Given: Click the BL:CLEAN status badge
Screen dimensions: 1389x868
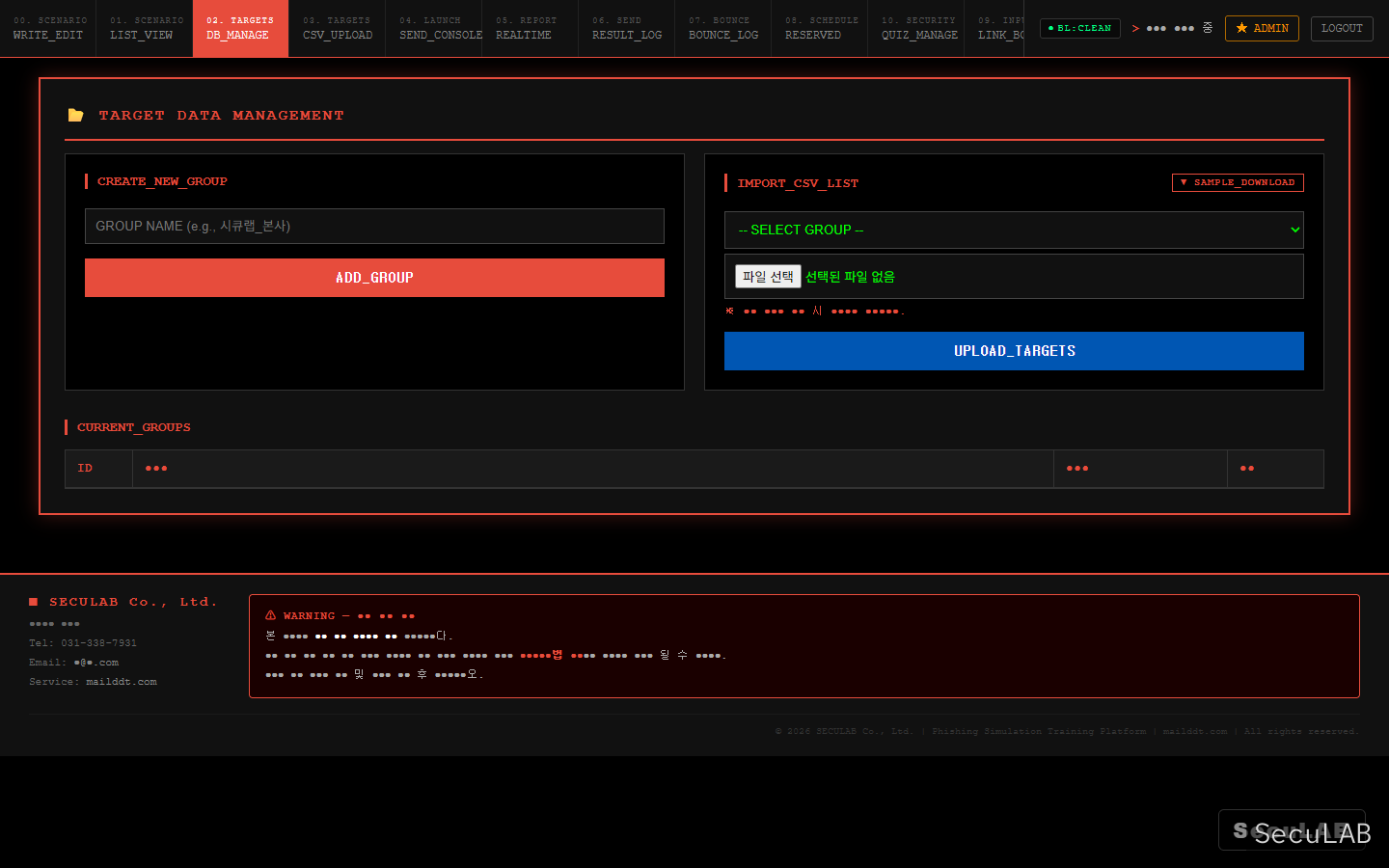Looking at the screenshot, I should [1080, 28].
